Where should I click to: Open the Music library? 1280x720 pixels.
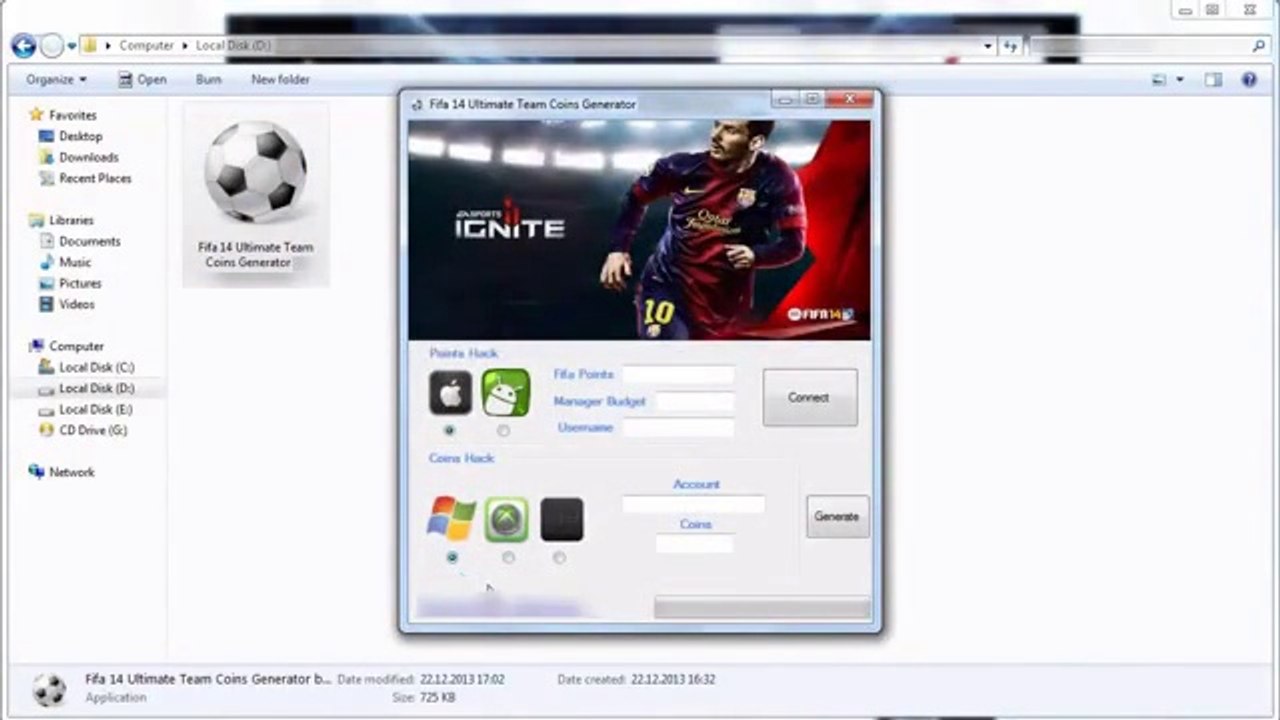(x=65, y=262)
